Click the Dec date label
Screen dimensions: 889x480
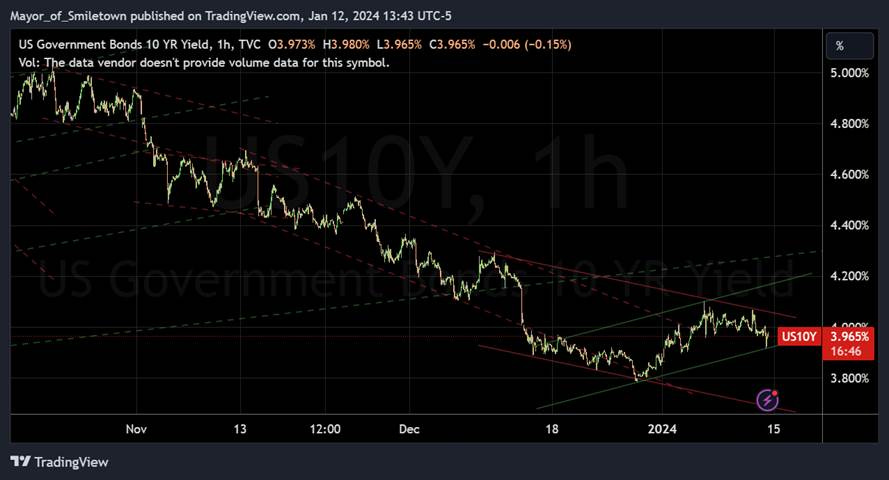tap(409, 429)
